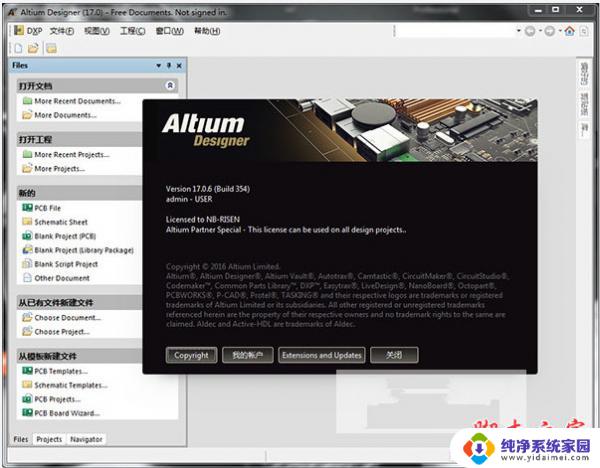
Task: Click the More Recent Projects icon
Action: pos(27,154)
